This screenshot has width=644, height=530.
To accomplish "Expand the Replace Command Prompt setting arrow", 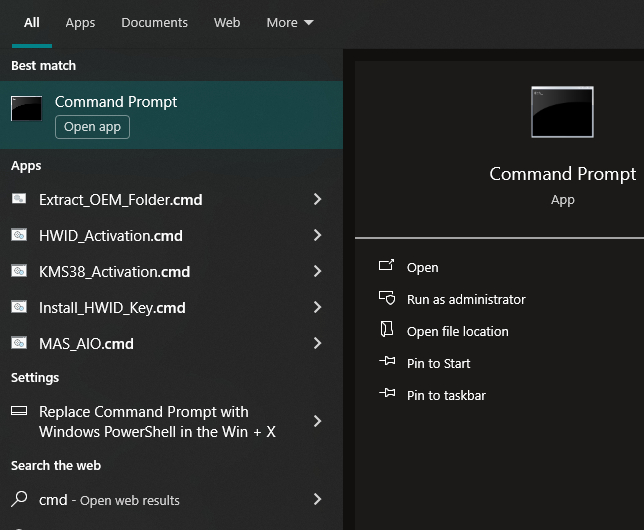I will pyautogui.click(x=317, y=421).
